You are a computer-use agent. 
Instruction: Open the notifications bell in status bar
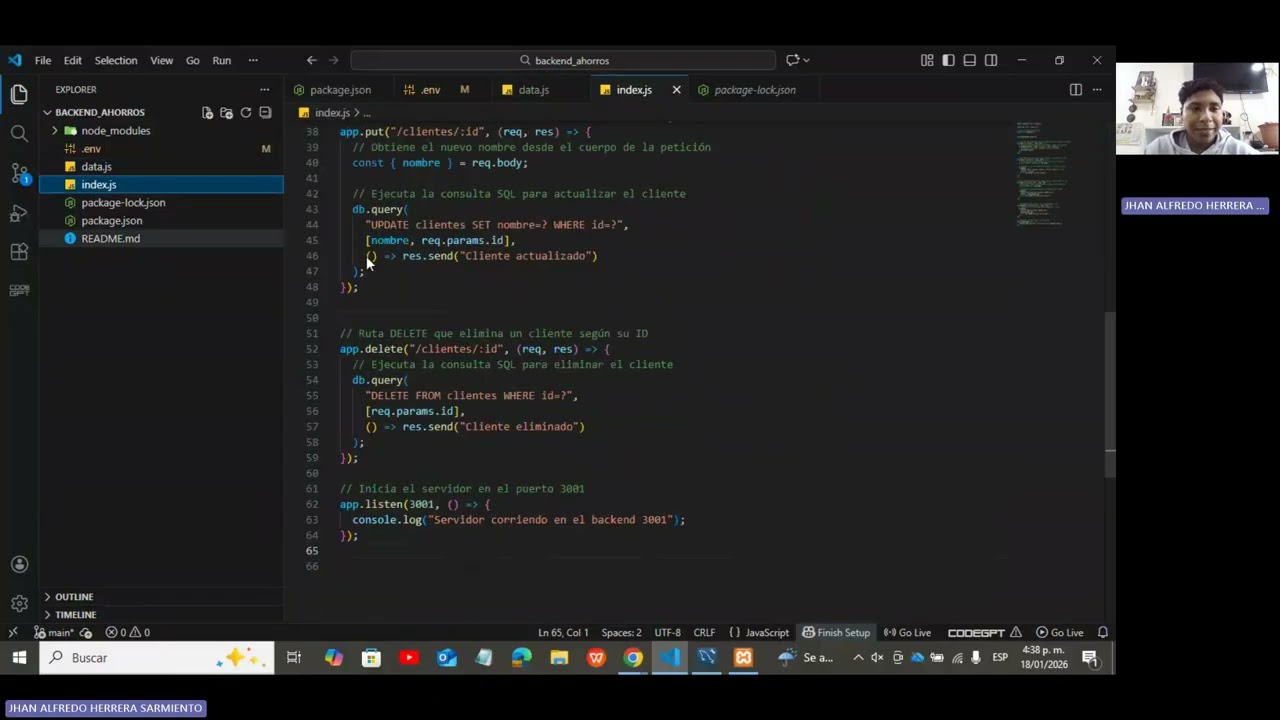click(x=1103, y=632)
